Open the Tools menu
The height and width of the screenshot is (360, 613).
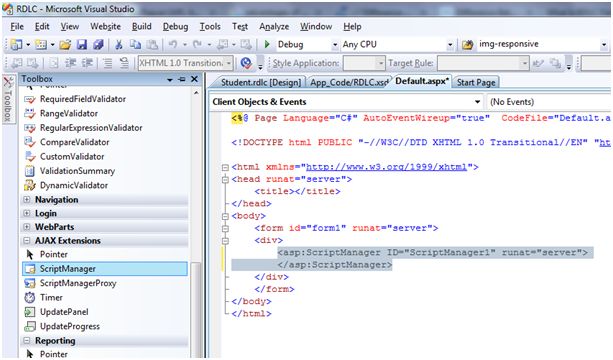(210, 27)
